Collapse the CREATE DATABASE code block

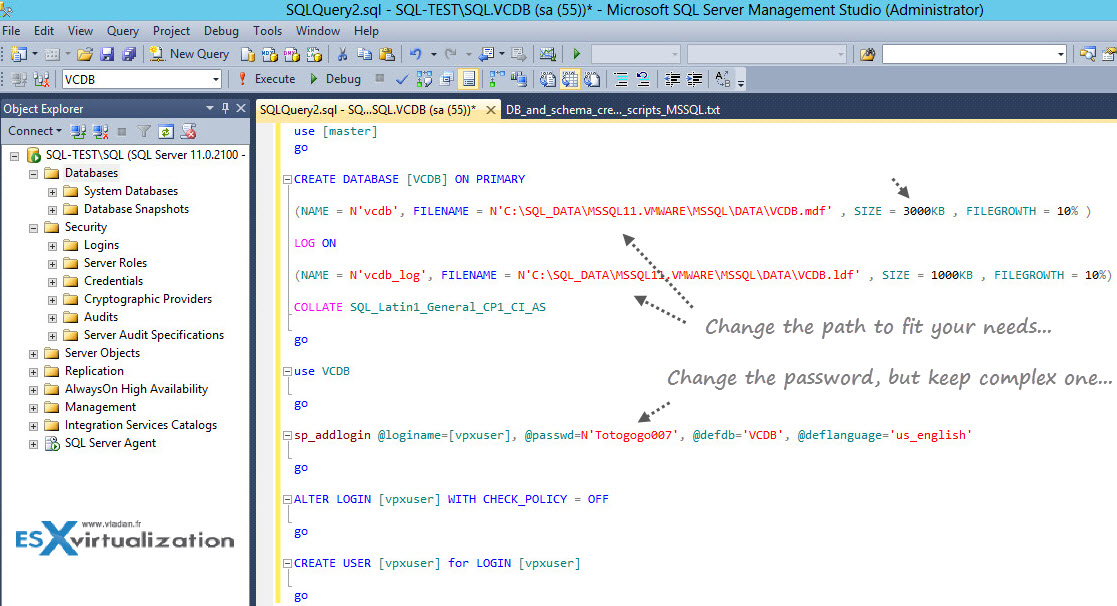(x=287, y=179)
